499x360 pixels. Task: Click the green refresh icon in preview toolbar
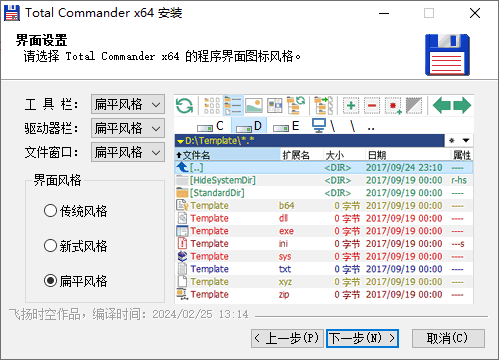click(184, 106)
